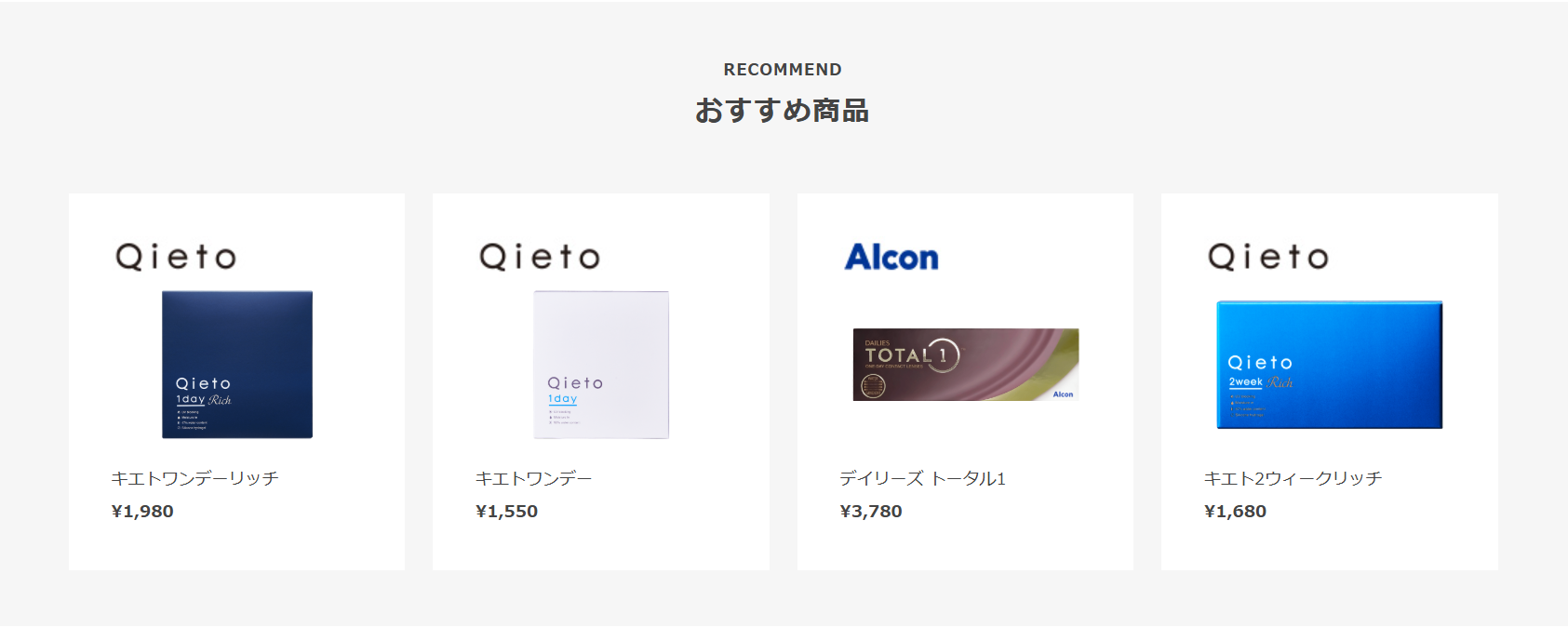Click the RECOMMEND label text
The height and width of the screenshot is (627, 1568).
point(783,70)
